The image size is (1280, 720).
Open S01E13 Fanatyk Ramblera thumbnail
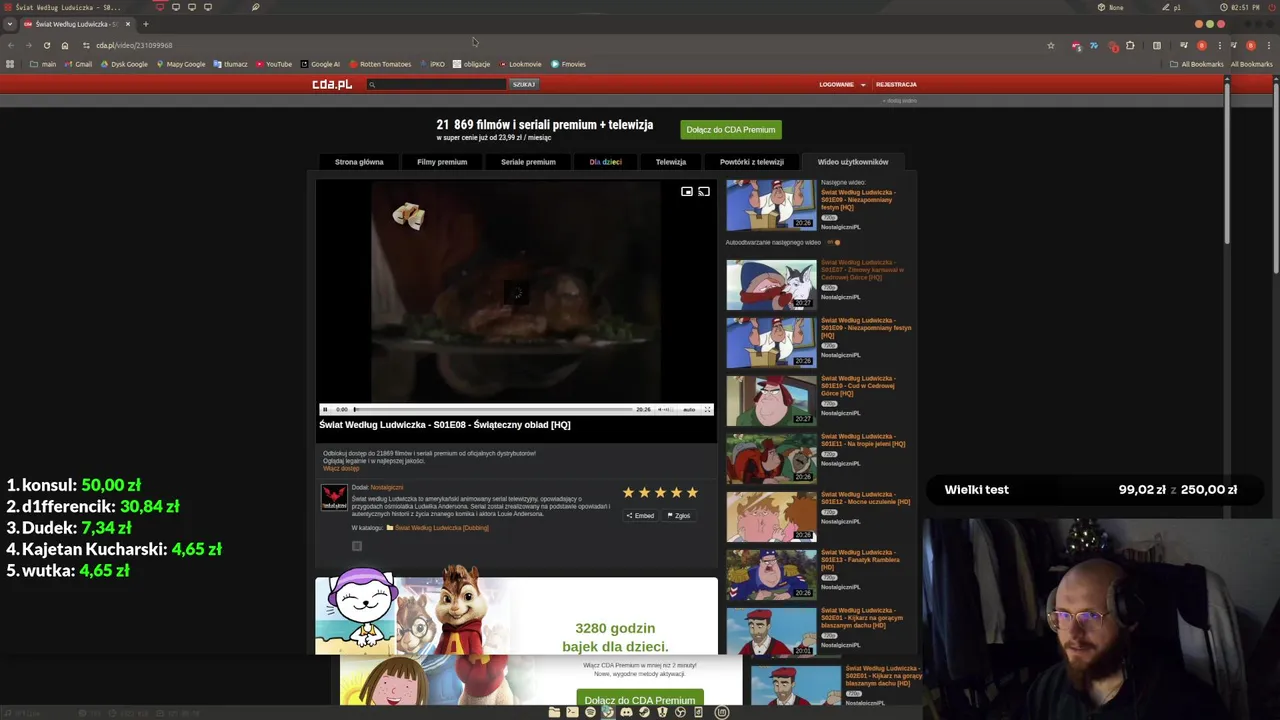(x=771, y=575)
